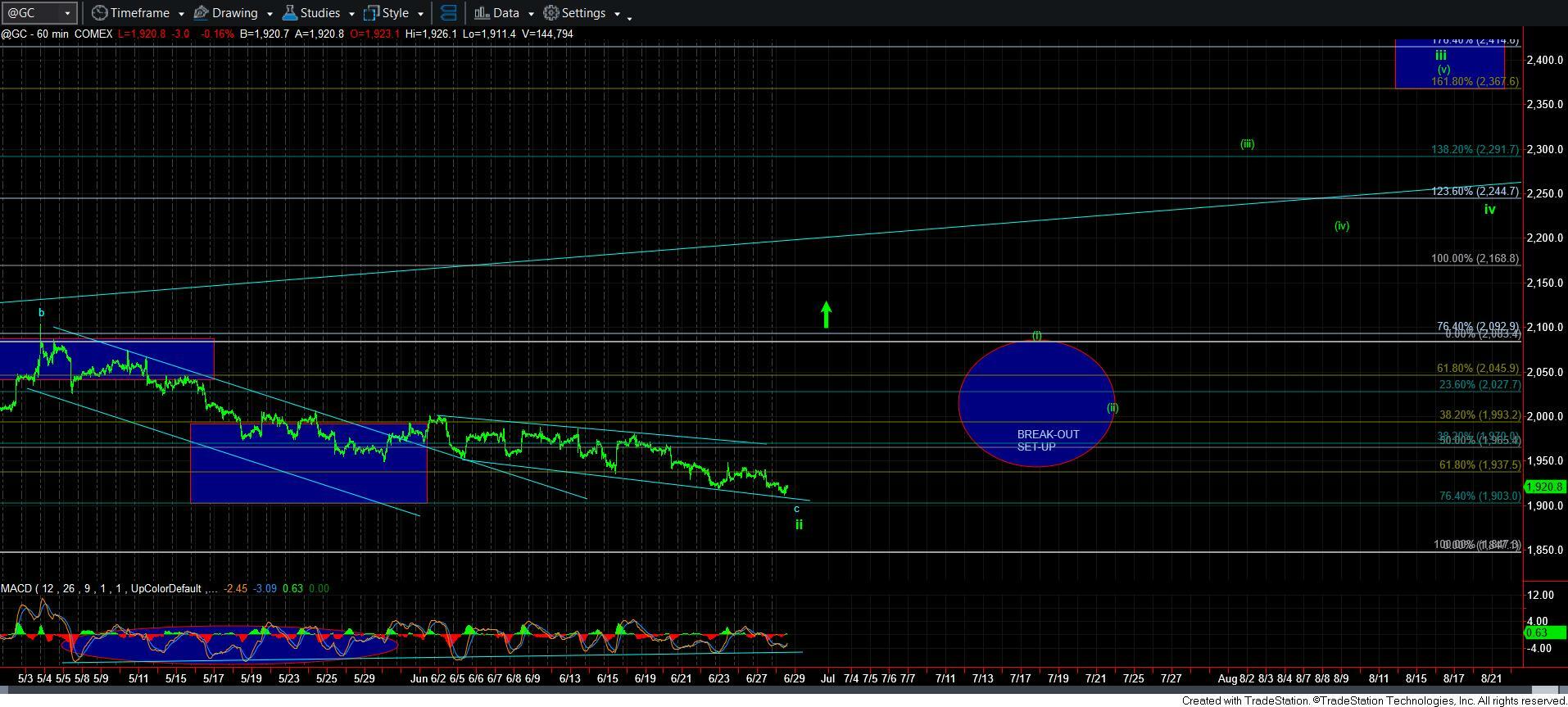
Task: Open the @GC symbol dropdown arrow
Action: 68,14
